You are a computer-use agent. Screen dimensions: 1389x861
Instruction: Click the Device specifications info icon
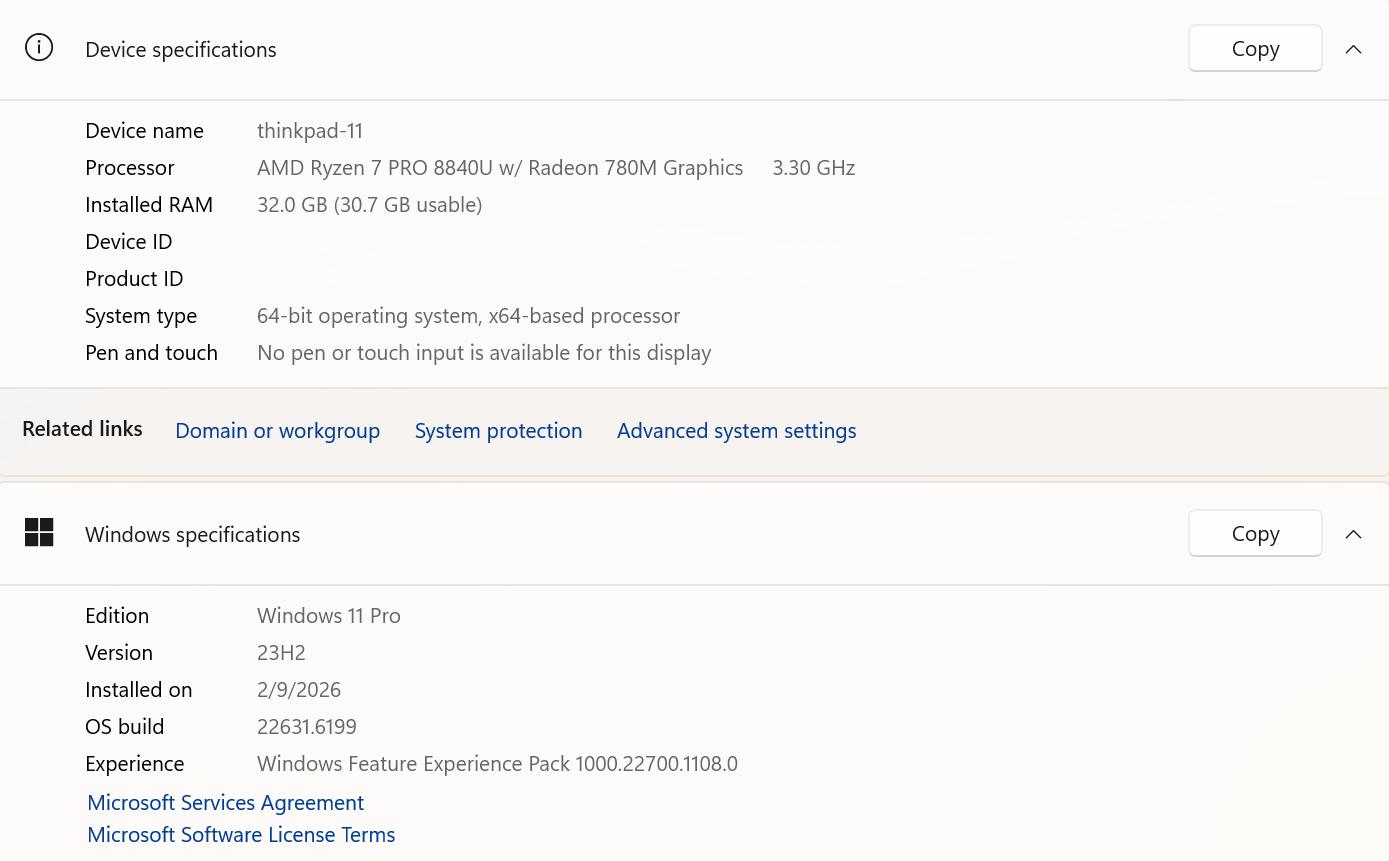click(39, 47)
